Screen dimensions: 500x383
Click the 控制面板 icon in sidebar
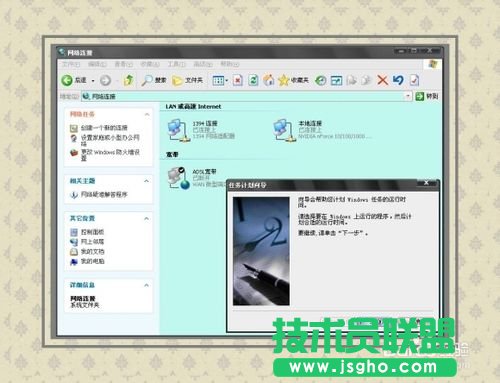click(x=74, y=232)
